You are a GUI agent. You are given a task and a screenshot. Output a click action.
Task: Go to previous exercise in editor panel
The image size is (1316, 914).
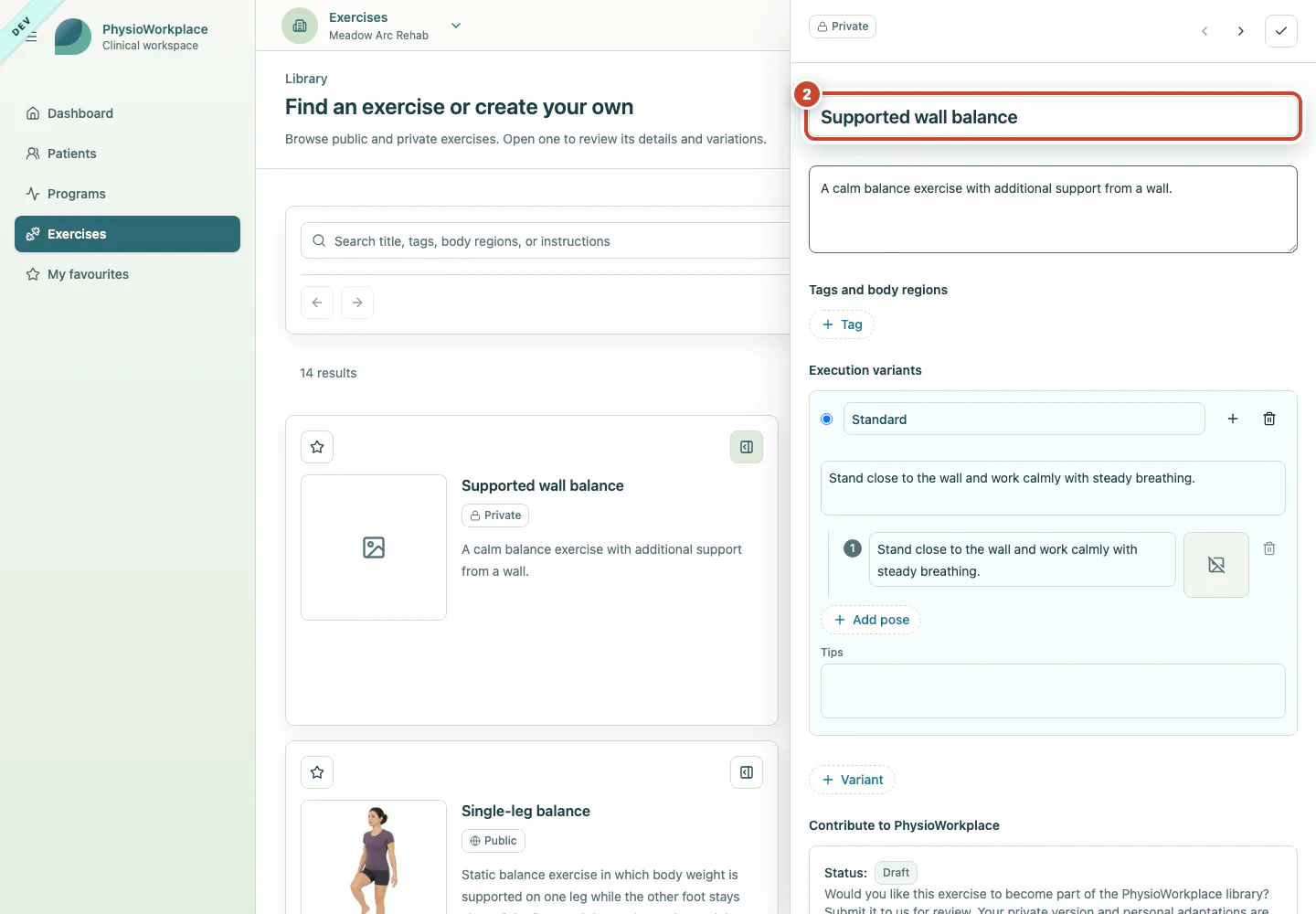1205,31
